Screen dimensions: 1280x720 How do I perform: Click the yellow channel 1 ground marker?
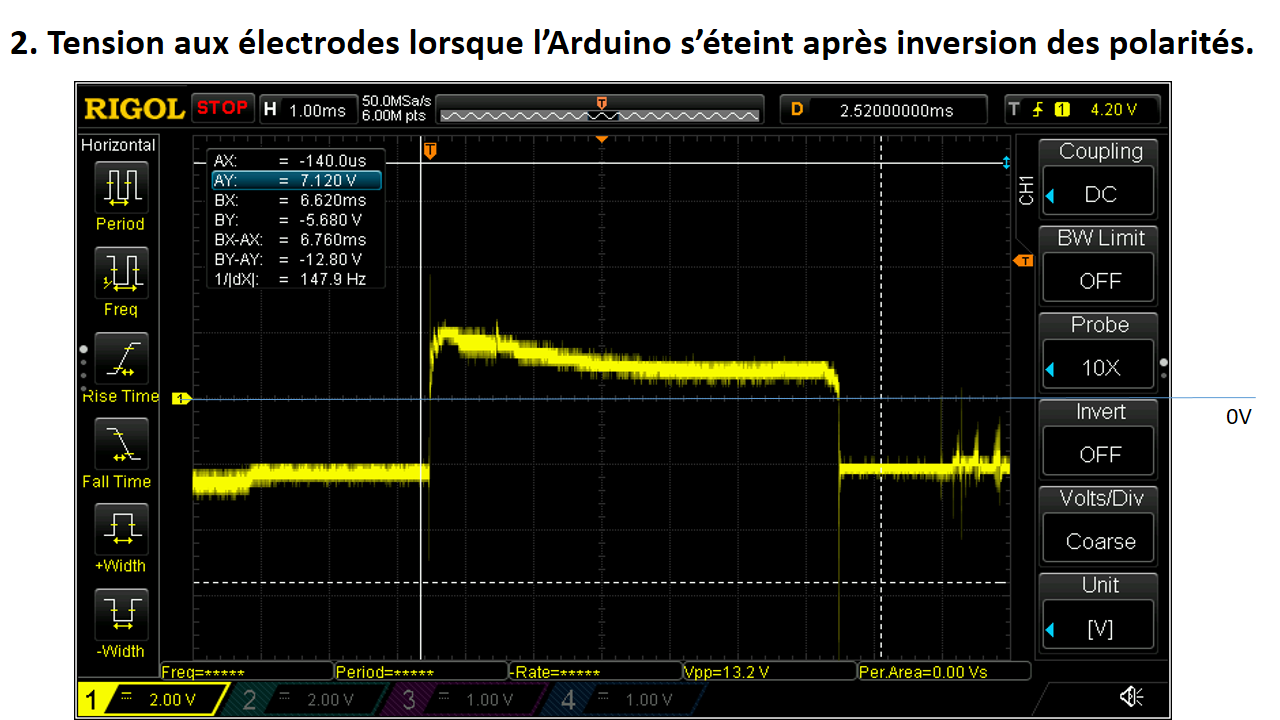181,399
